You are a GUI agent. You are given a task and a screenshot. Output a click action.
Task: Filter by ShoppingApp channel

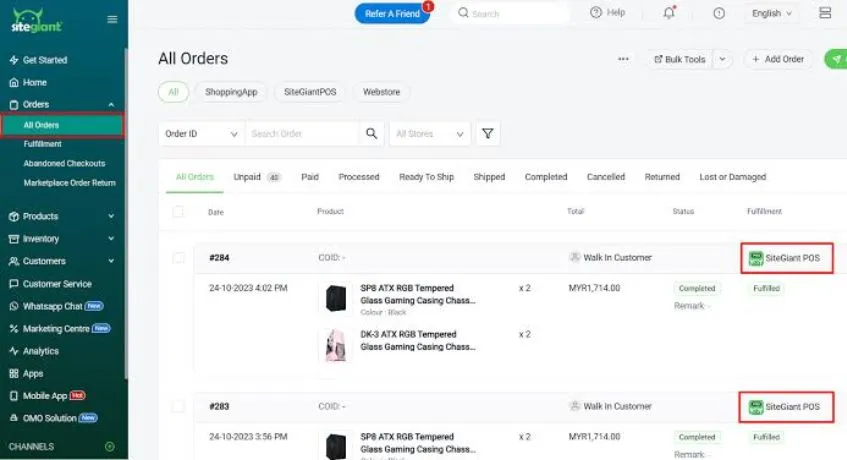click(231, 92)
